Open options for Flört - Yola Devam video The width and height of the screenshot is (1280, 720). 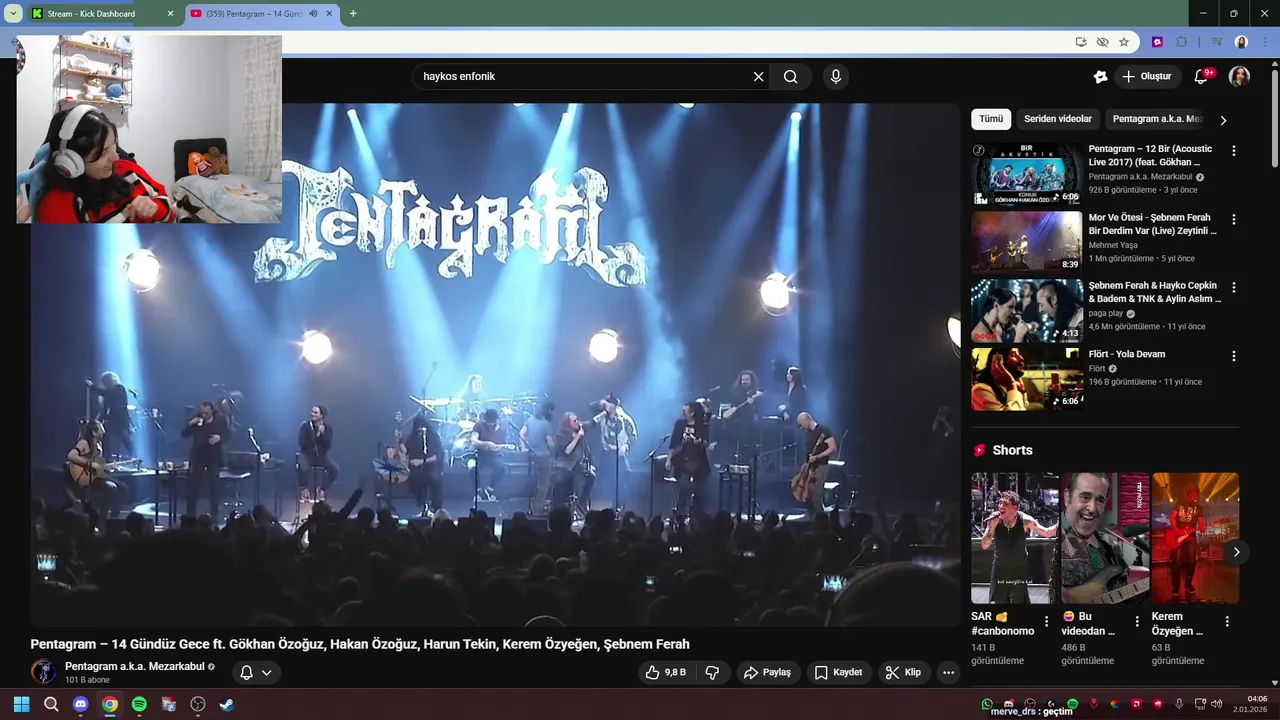pyautogui.click(x=1233, y=355)
